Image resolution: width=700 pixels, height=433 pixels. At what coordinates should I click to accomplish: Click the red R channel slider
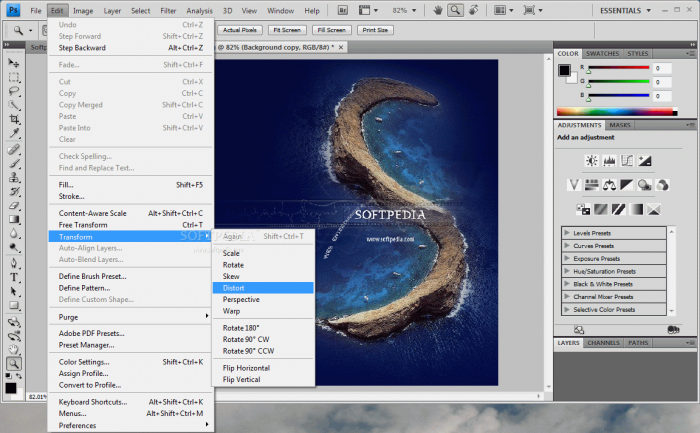click(619, 68)
